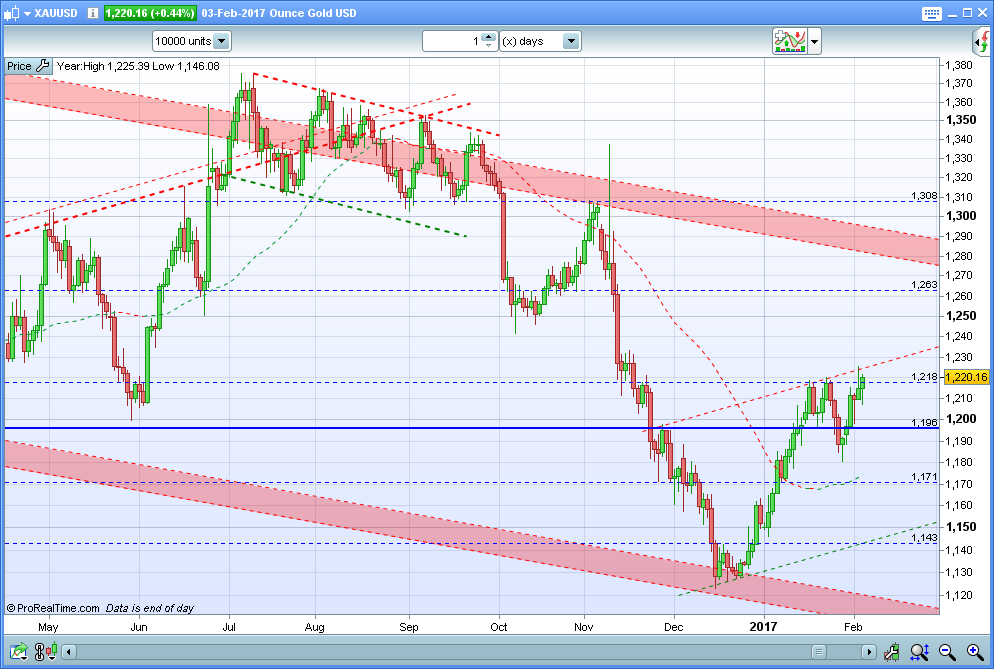
Task: Click the 1,263 horizontal level label
Action: 924,285
